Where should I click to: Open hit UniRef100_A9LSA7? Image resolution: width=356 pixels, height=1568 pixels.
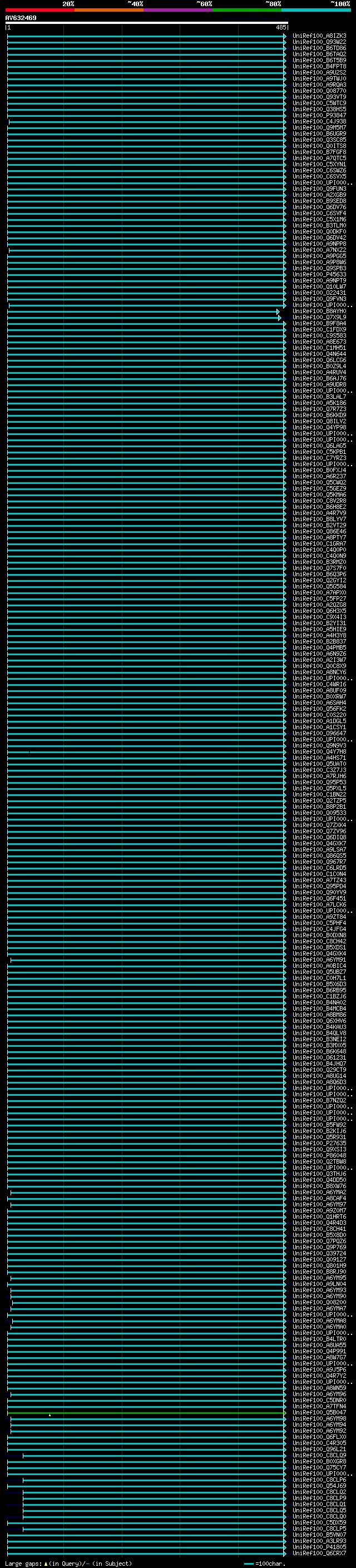pos(319,849)
